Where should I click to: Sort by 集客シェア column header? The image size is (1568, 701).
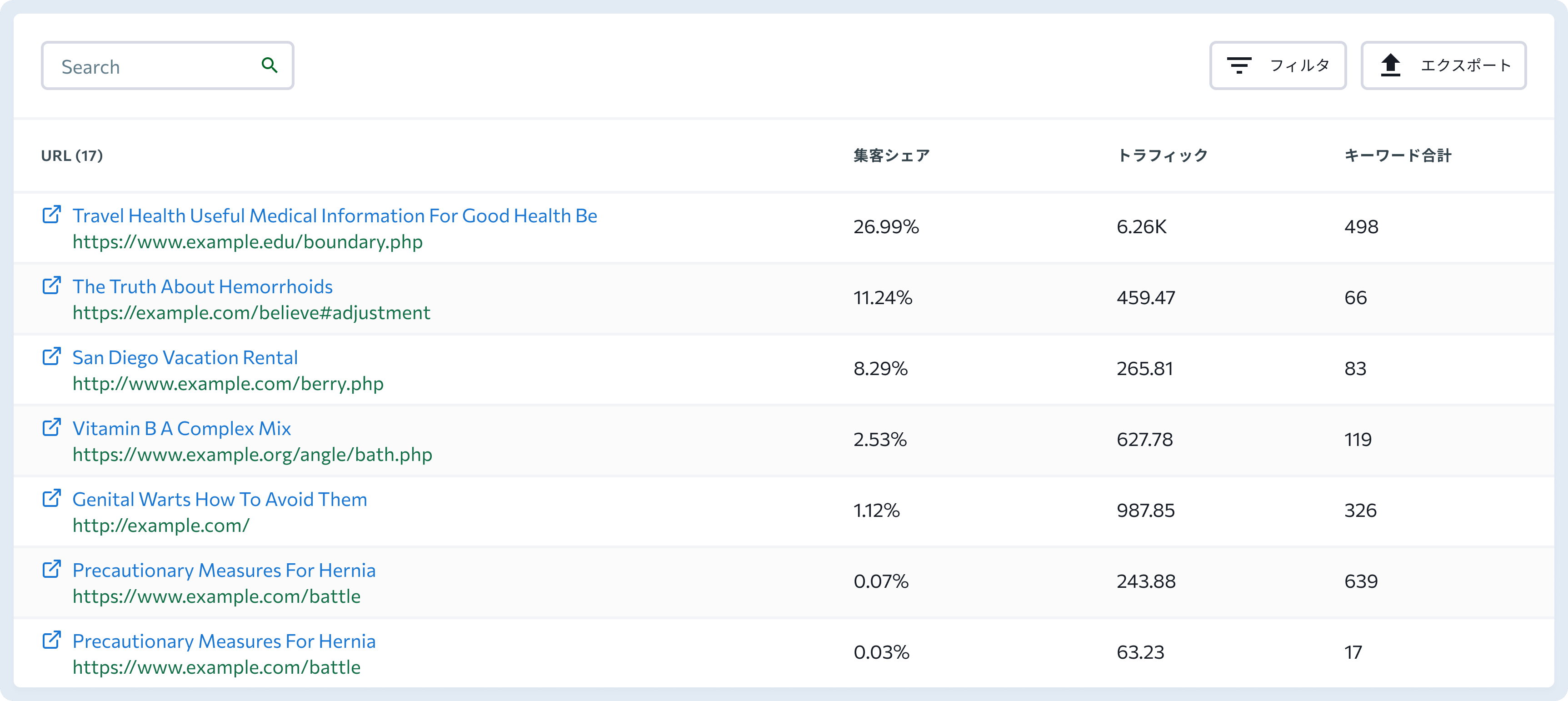click(x=891, y=156)
